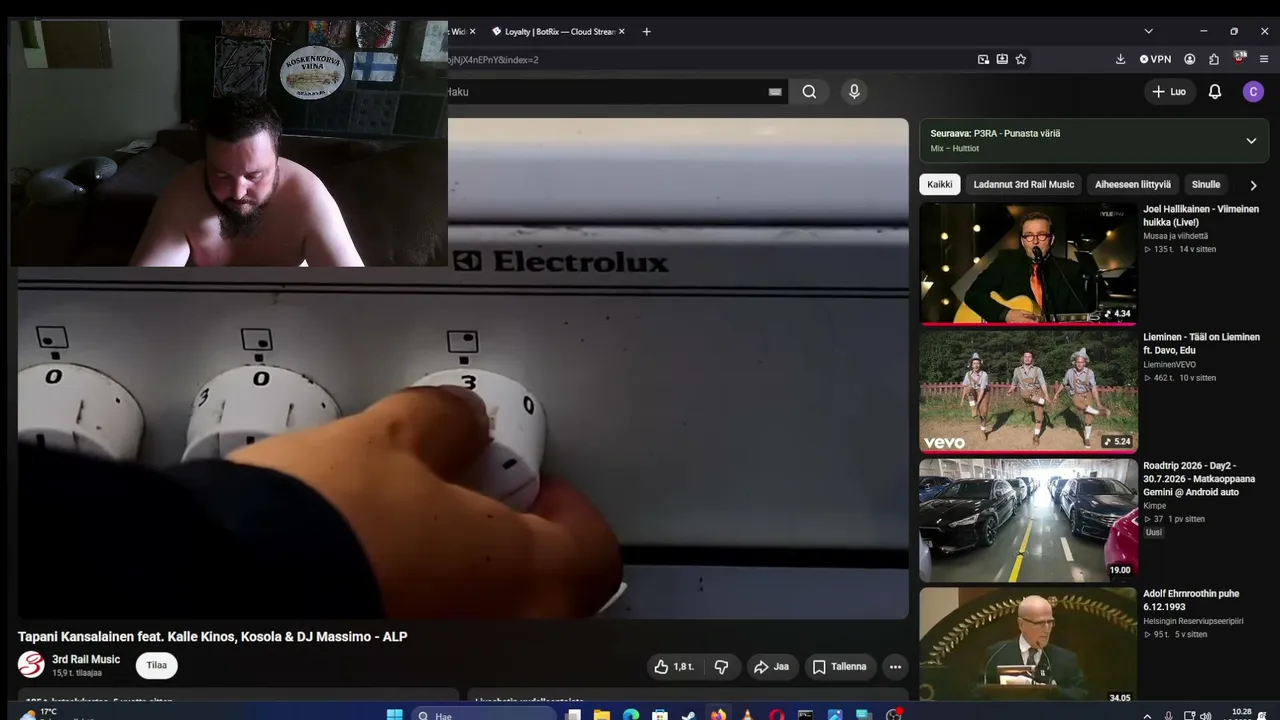Screen dimensions: 1280x720
Task: Open the Joel Hallikainen video thumbnail
Action: (1028, 264)
